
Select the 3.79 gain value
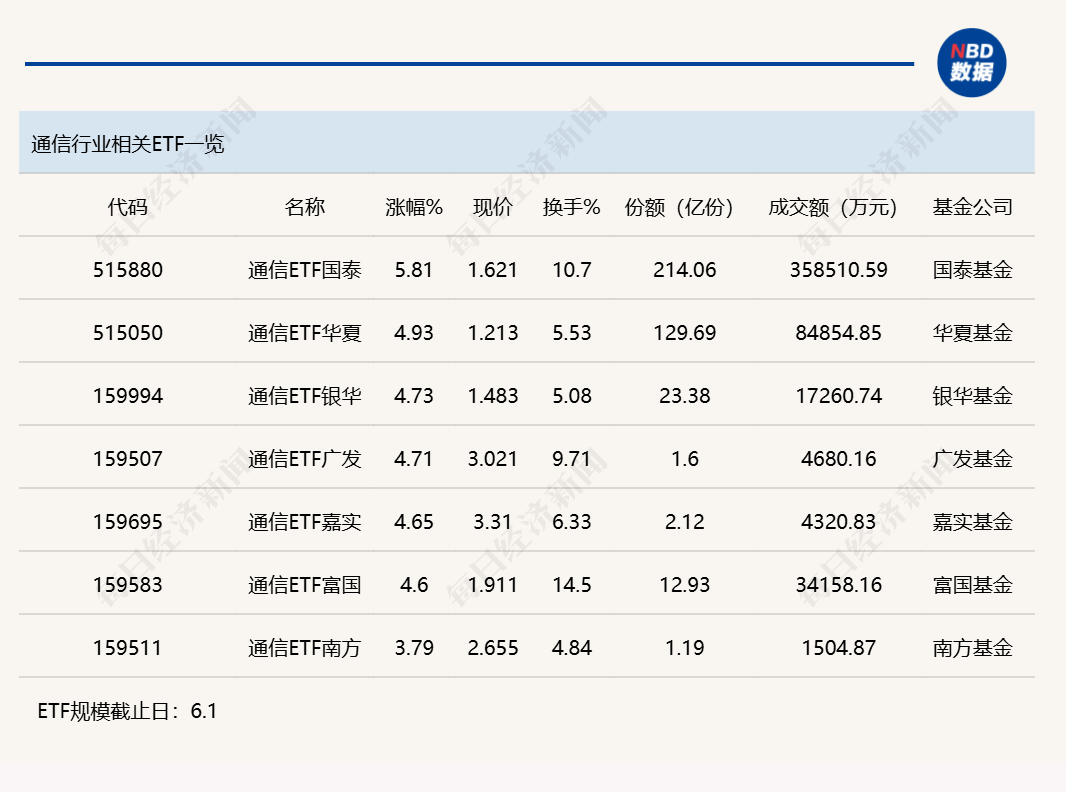414,648
